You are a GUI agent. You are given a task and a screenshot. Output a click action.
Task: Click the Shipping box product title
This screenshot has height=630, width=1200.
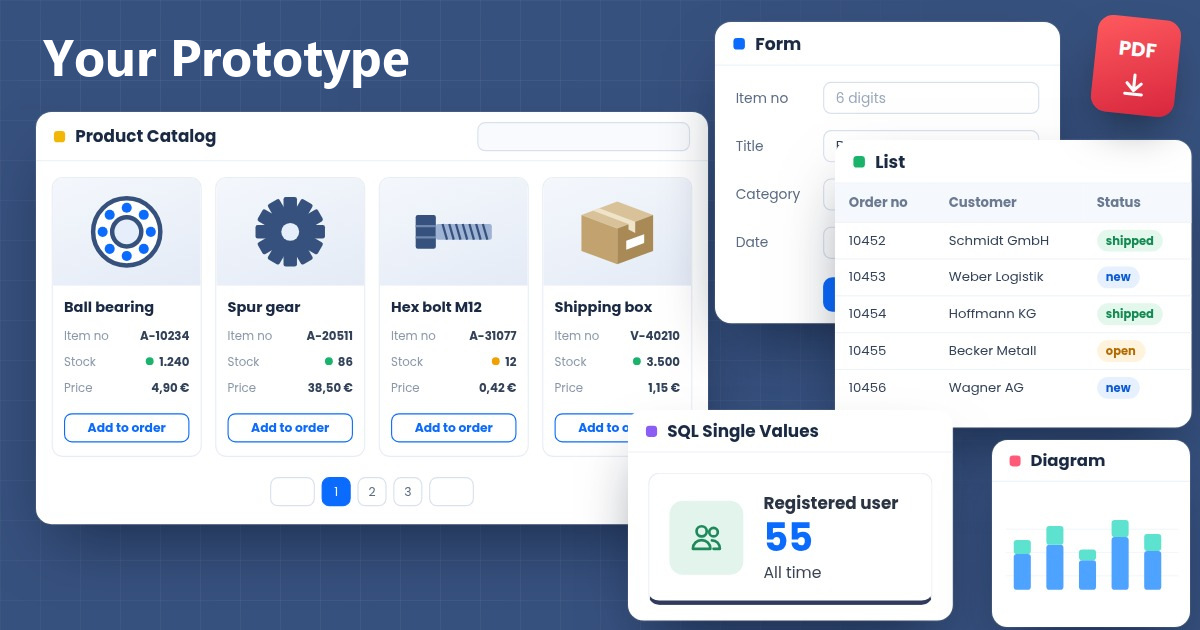(x=603, y=307)
